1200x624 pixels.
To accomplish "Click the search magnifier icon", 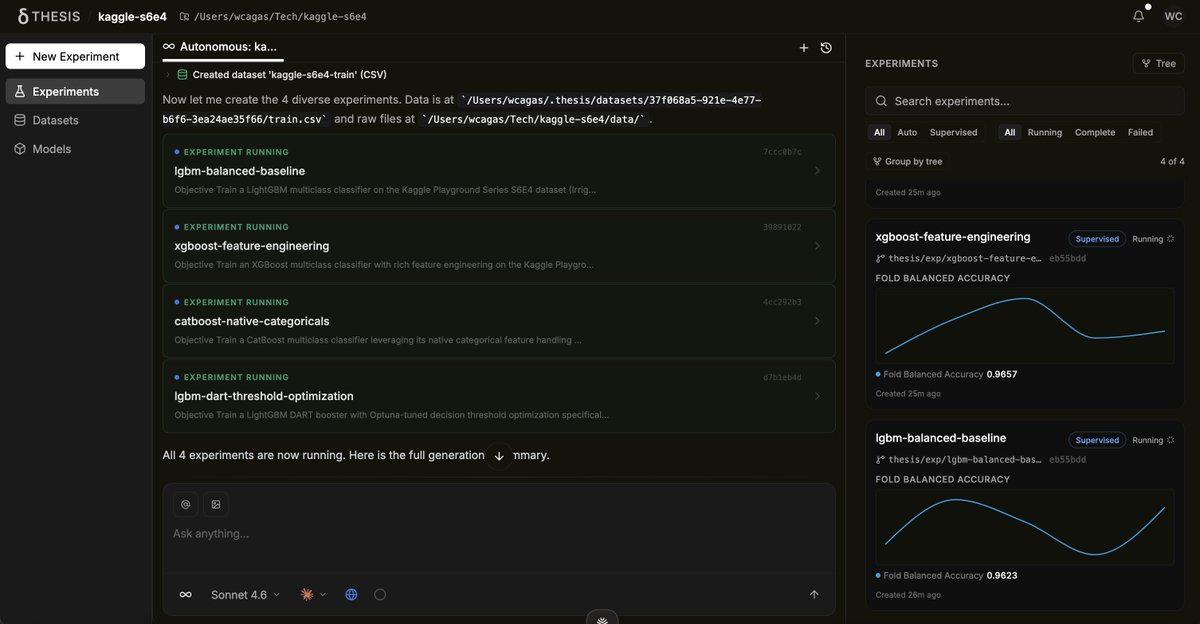I will [x=881, y=101].
